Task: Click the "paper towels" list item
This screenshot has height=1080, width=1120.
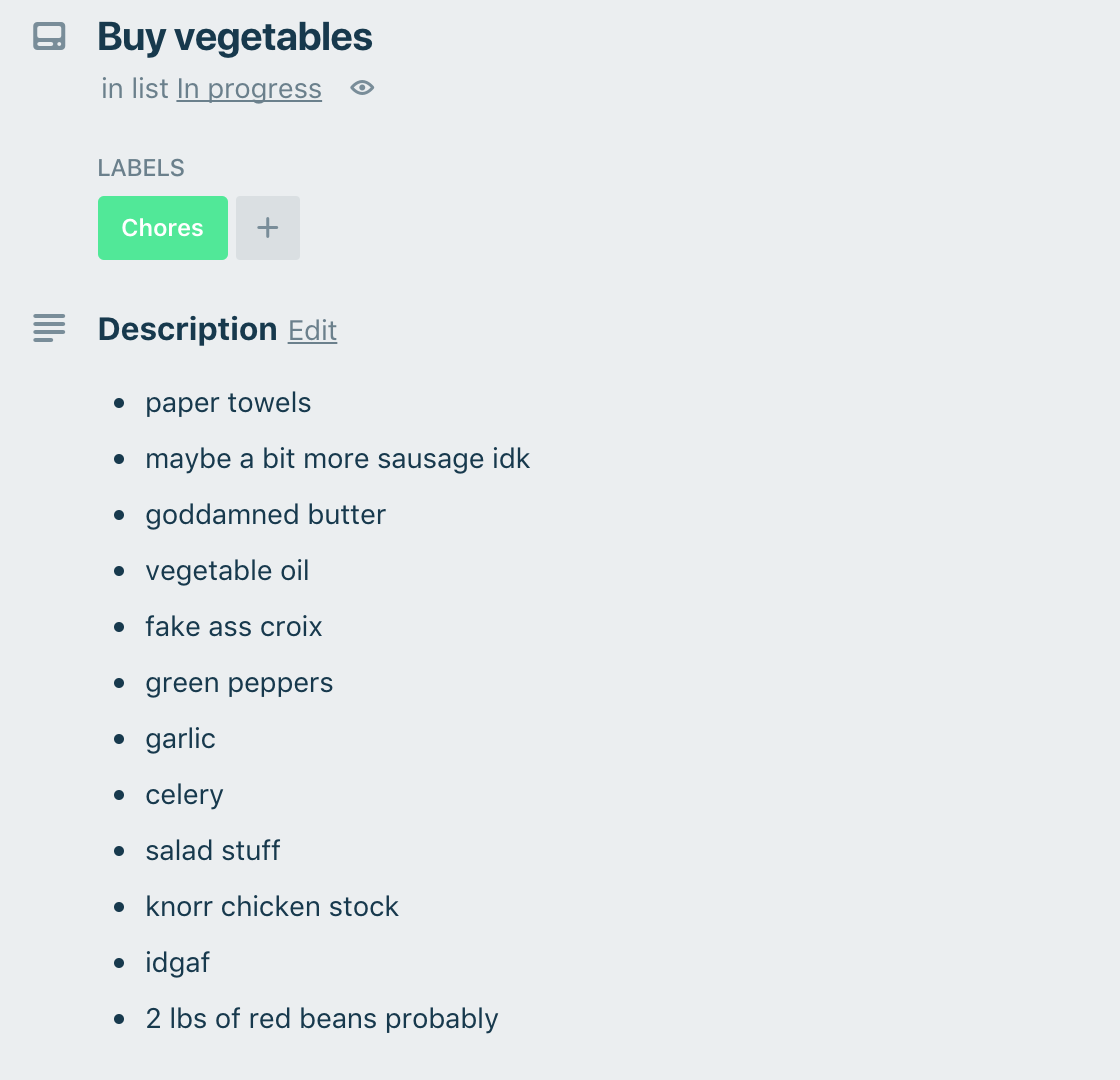Action: tap(228, 403)
